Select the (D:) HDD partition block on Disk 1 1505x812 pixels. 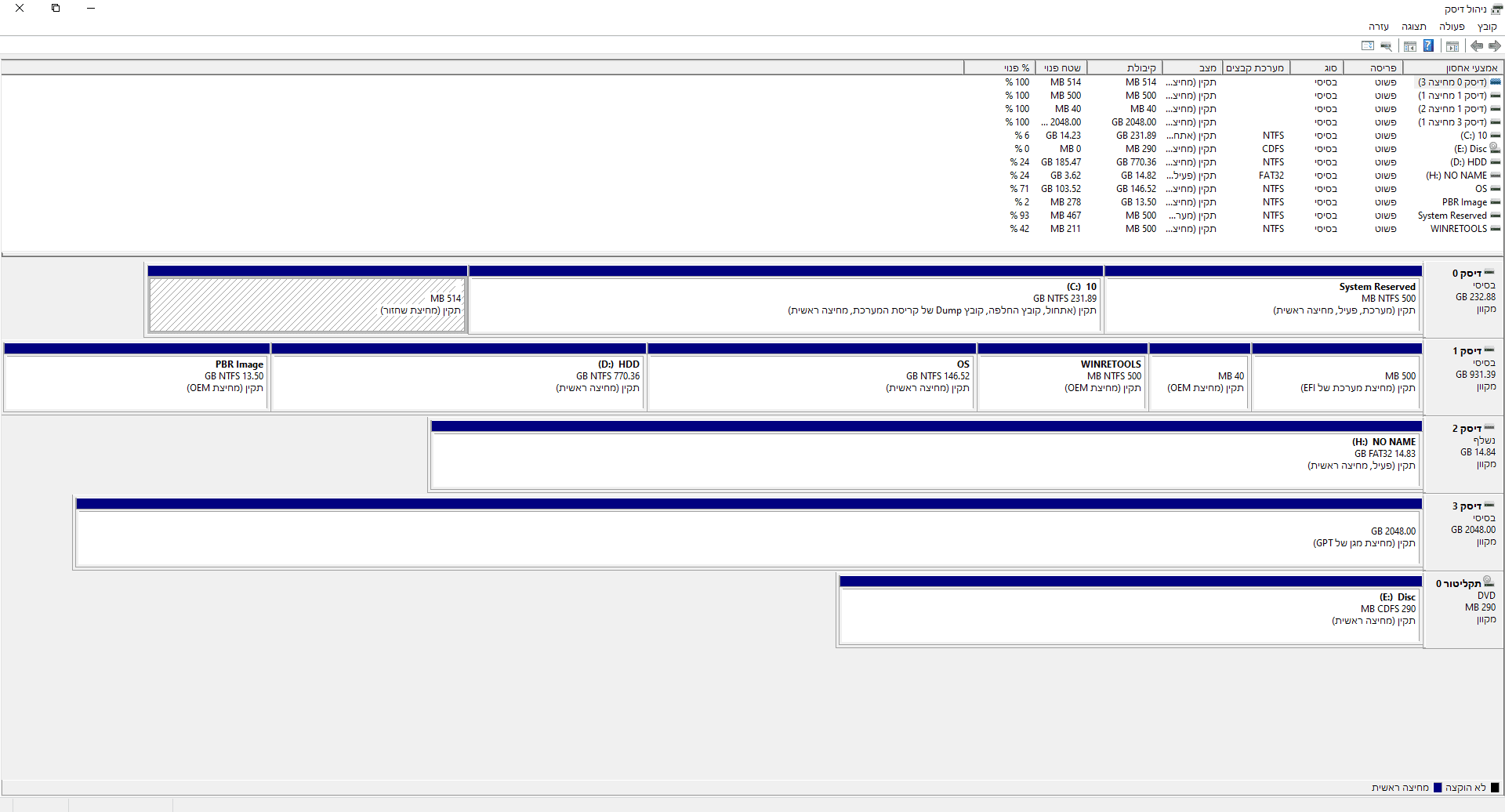point(459,377)
